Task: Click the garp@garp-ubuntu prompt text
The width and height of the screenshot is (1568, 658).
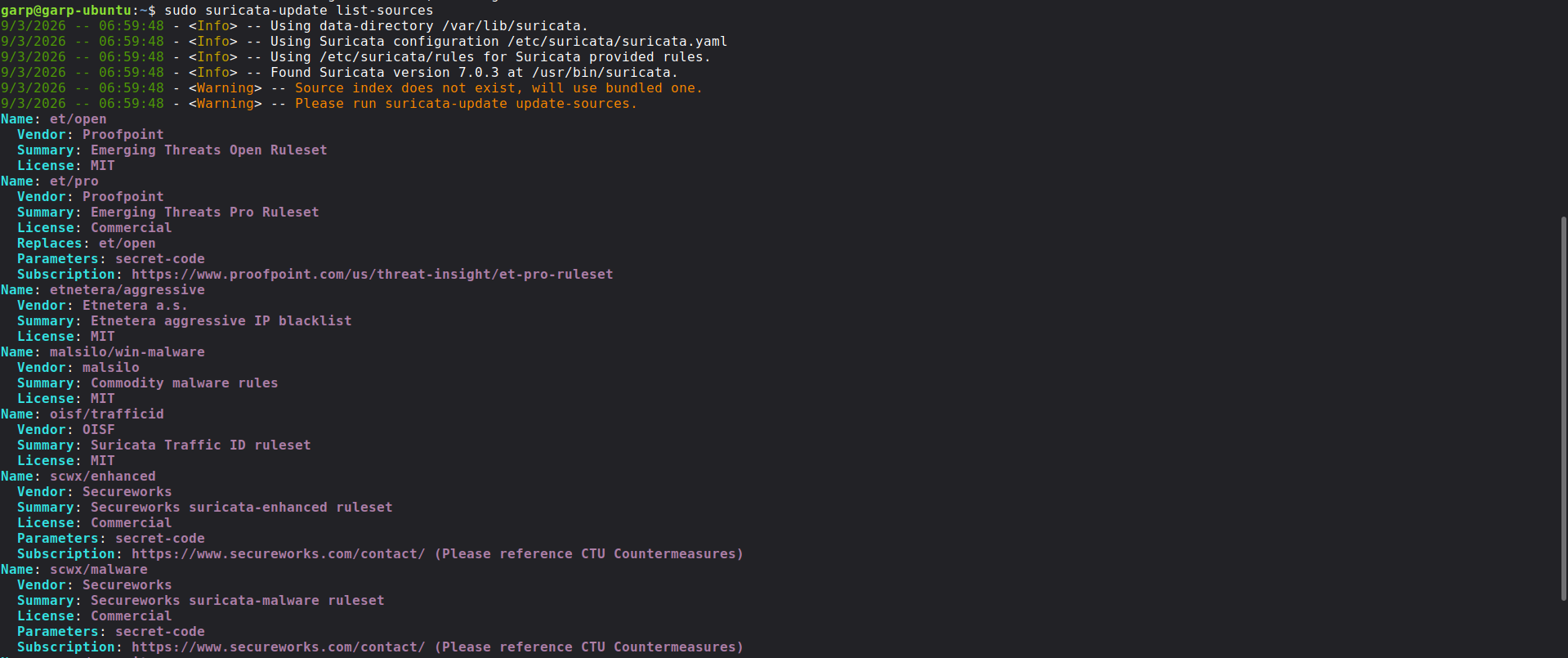Action: (x=65, y=11)
